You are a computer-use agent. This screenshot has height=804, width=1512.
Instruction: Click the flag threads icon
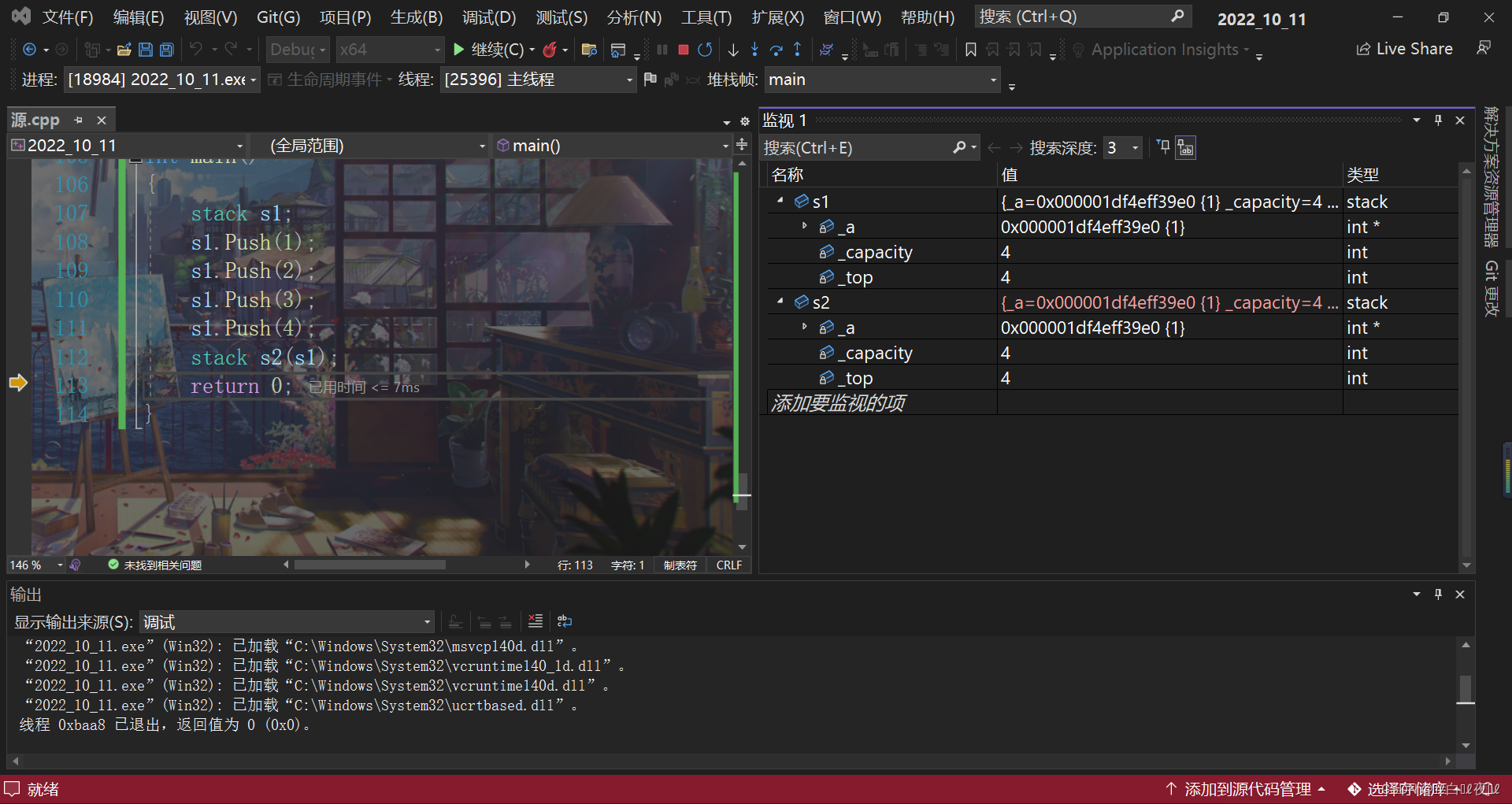[x=650, y=80]
